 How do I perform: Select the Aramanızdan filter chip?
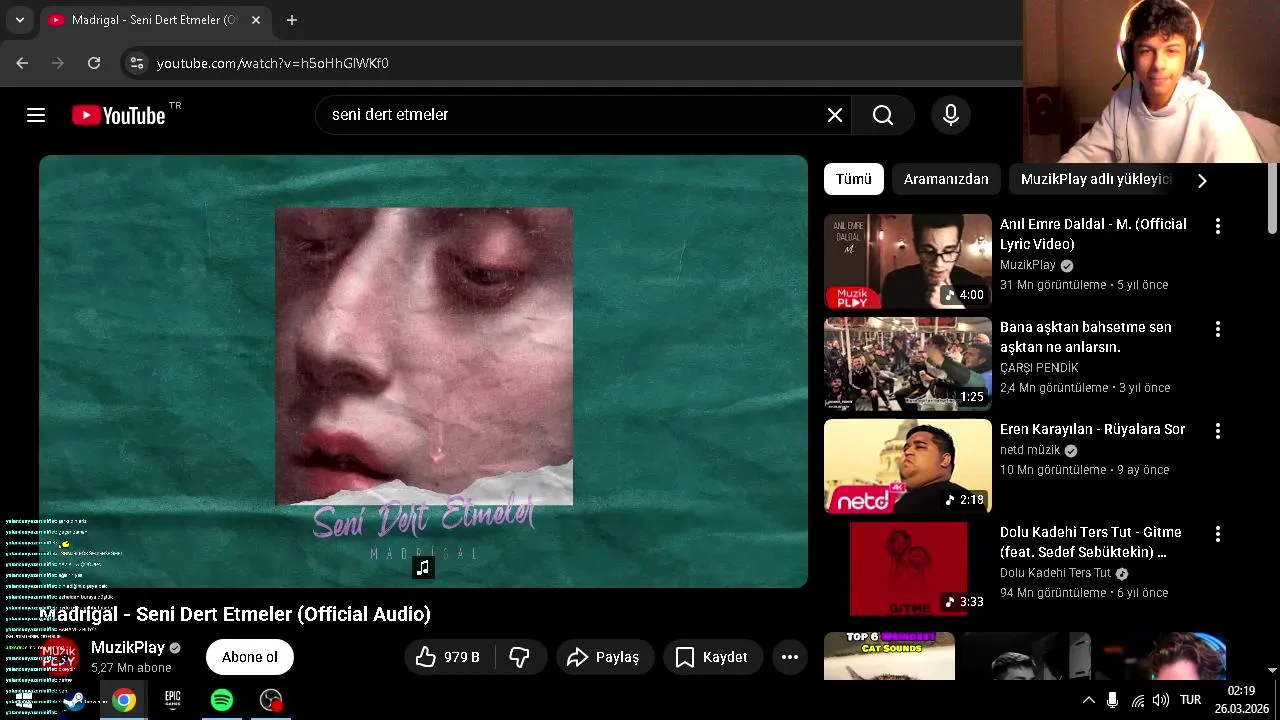click(x=946, y=179)
